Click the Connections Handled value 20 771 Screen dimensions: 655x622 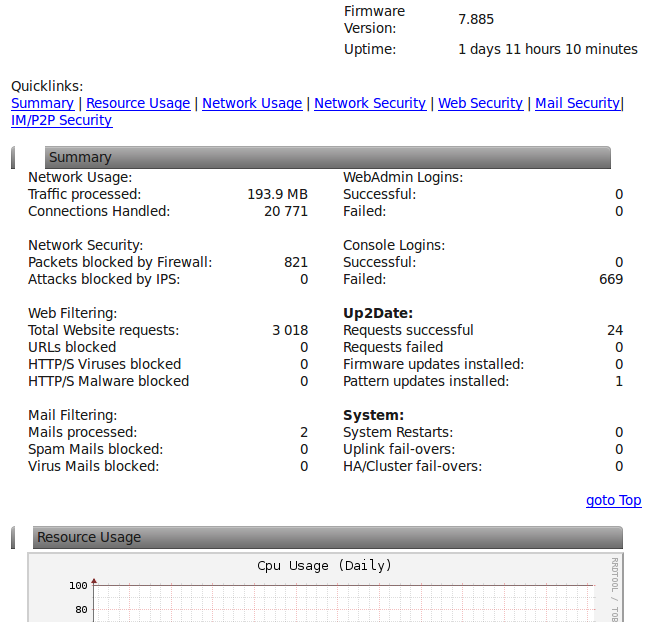pyautogui.click(x=286, y=211)
